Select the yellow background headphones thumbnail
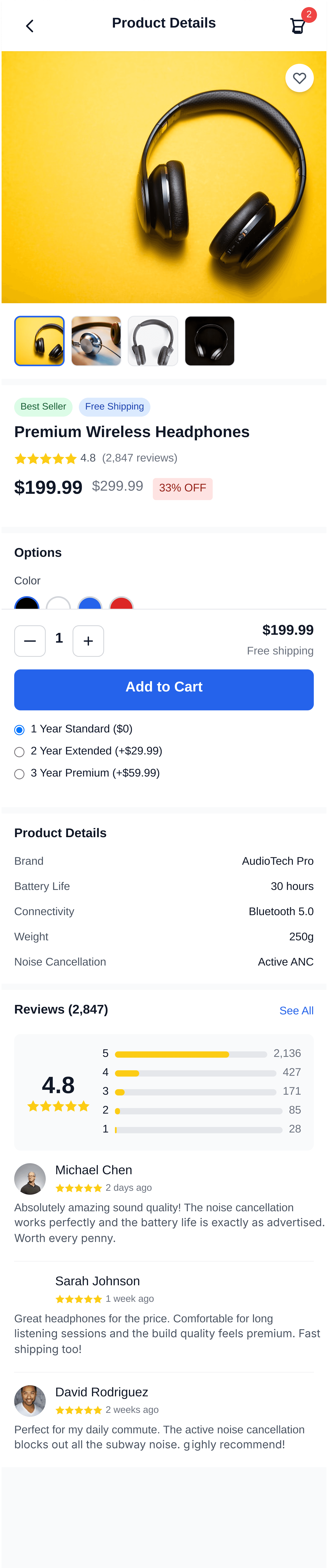The height and width of the screenshot is (1568, 328). tap(40, 341)
